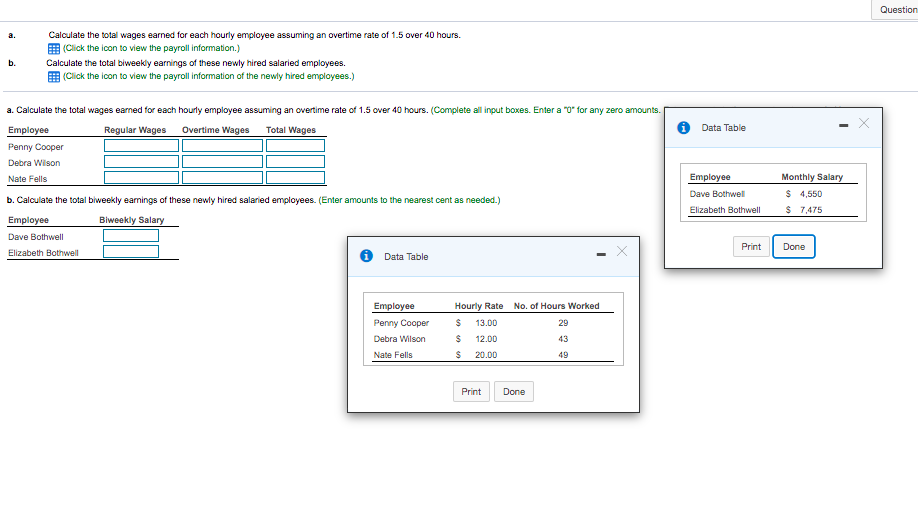Click Done in monthly salary dialog

click(x=794, y=246)
